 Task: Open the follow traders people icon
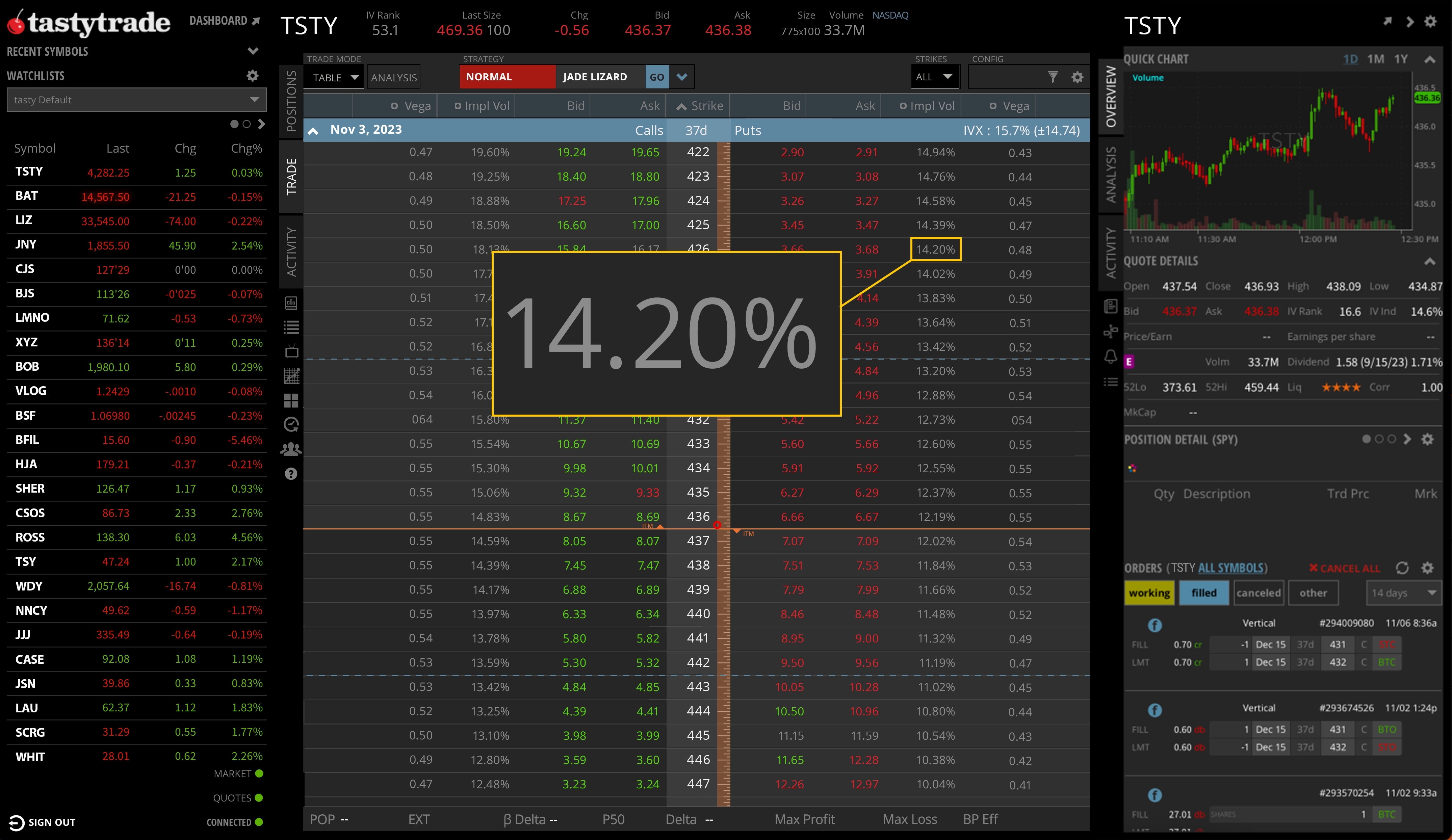tap(291, 449)
